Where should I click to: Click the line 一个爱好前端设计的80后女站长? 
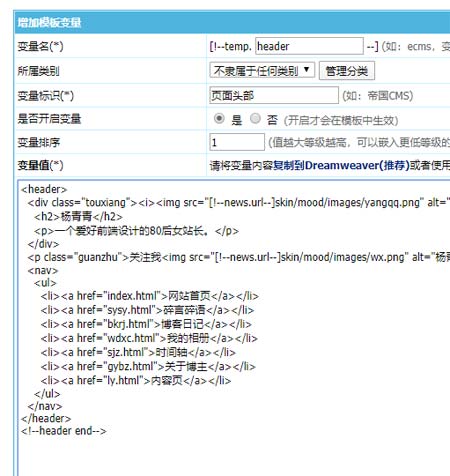click(136, 231)
